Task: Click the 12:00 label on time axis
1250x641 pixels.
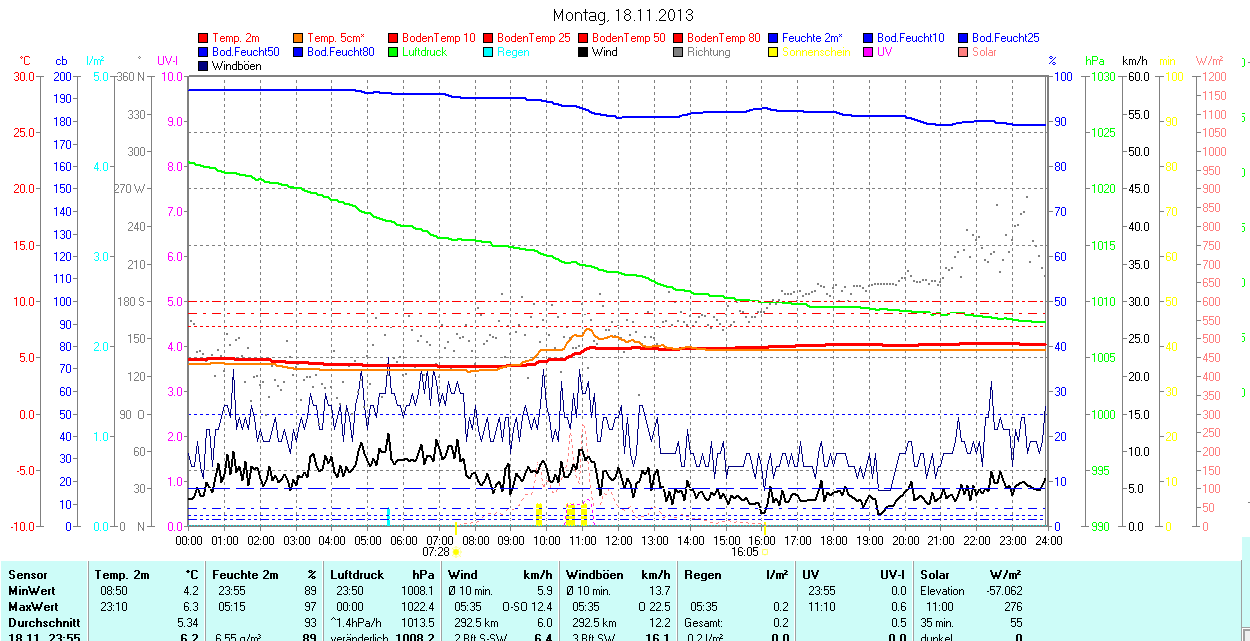Action: pyautogui.click(x=619, y=540)
